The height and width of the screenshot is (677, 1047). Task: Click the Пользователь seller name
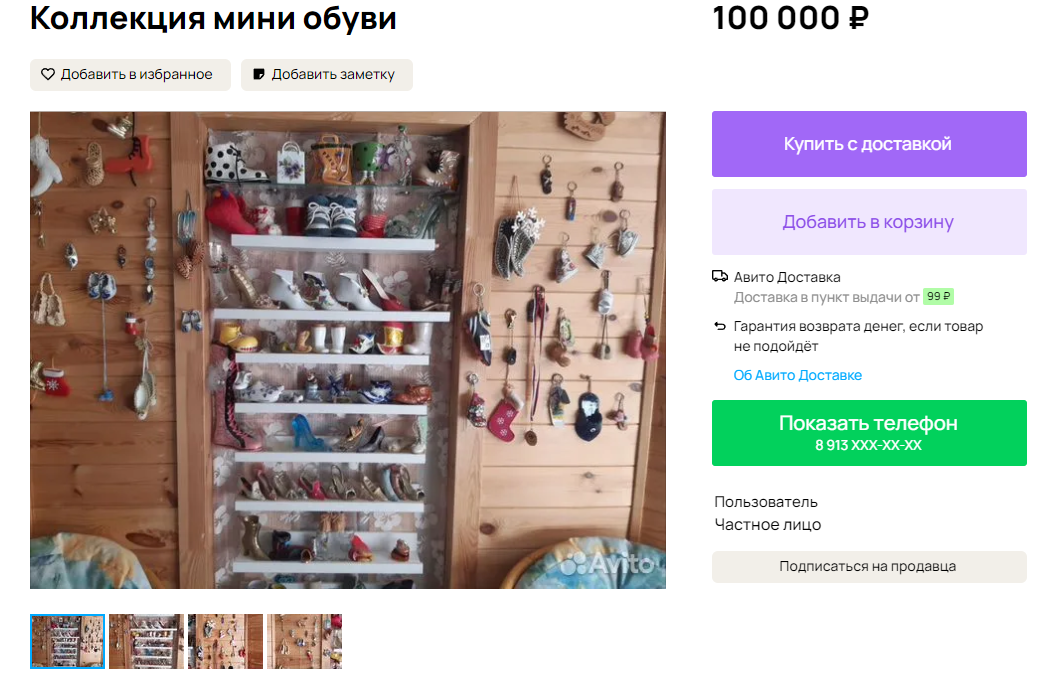coord(766,502)
